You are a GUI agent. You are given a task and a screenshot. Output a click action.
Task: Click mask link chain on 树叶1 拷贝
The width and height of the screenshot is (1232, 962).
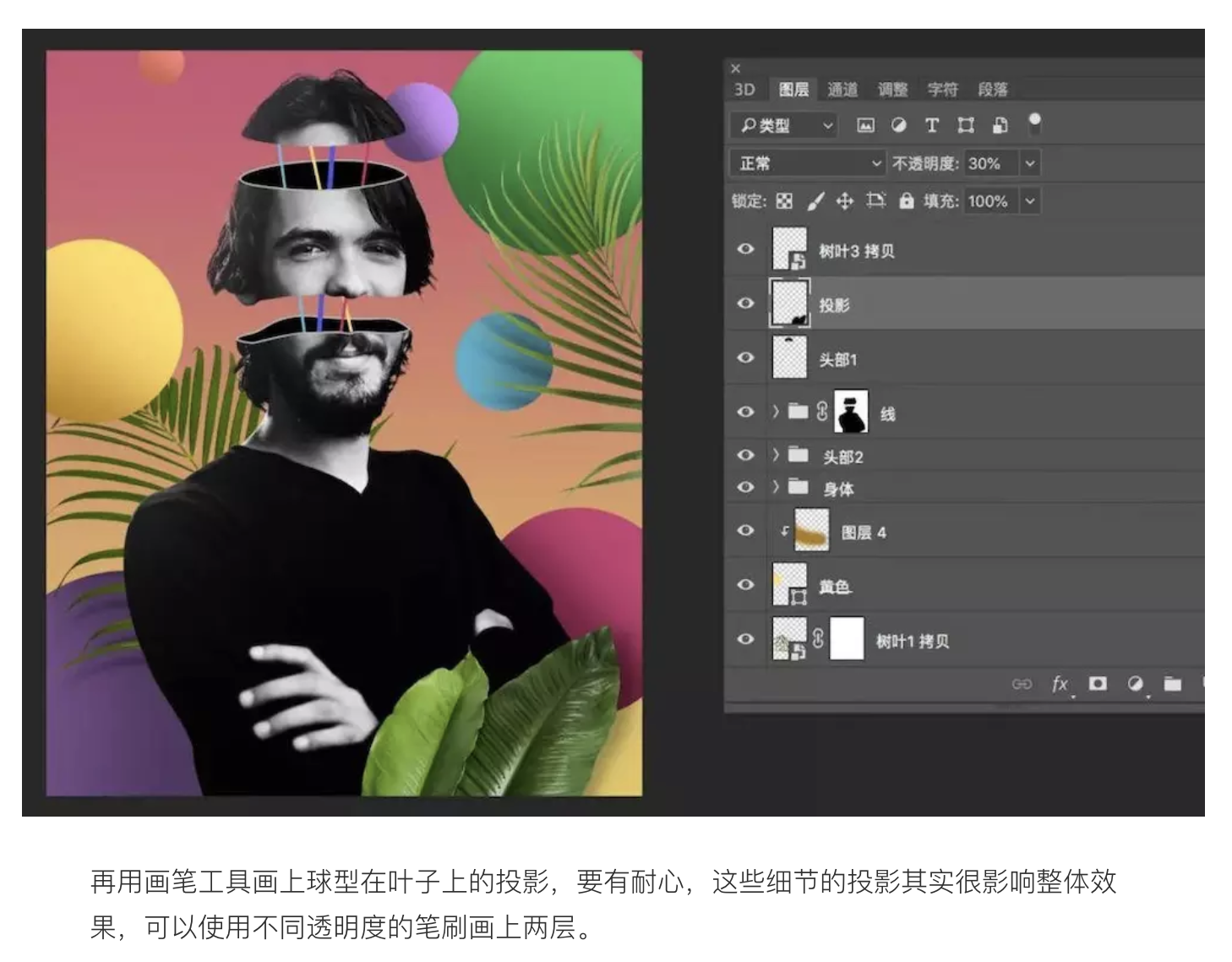(x=818, y=638)
